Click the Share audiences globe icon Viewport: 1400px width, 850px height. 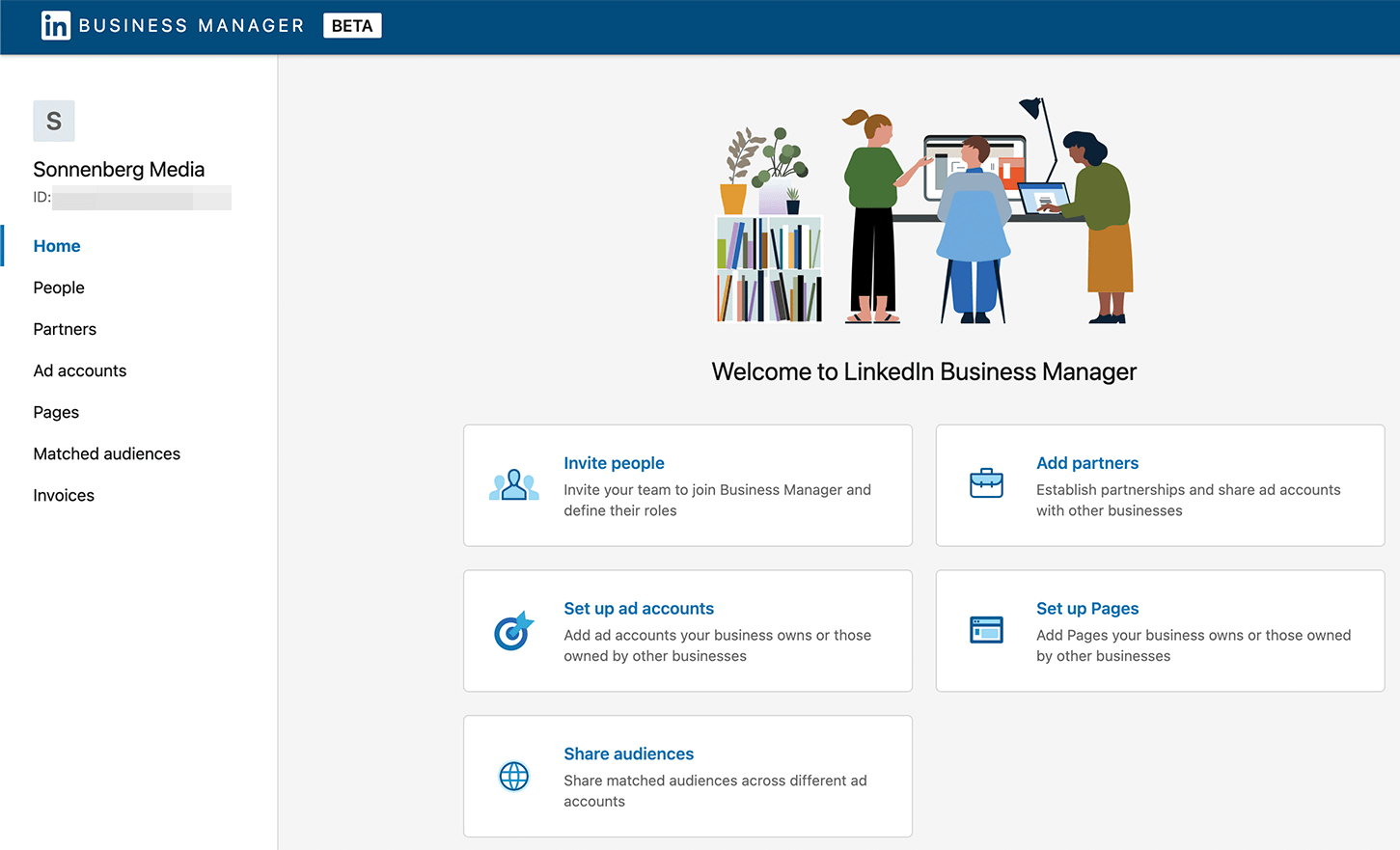tap(513, 776)
